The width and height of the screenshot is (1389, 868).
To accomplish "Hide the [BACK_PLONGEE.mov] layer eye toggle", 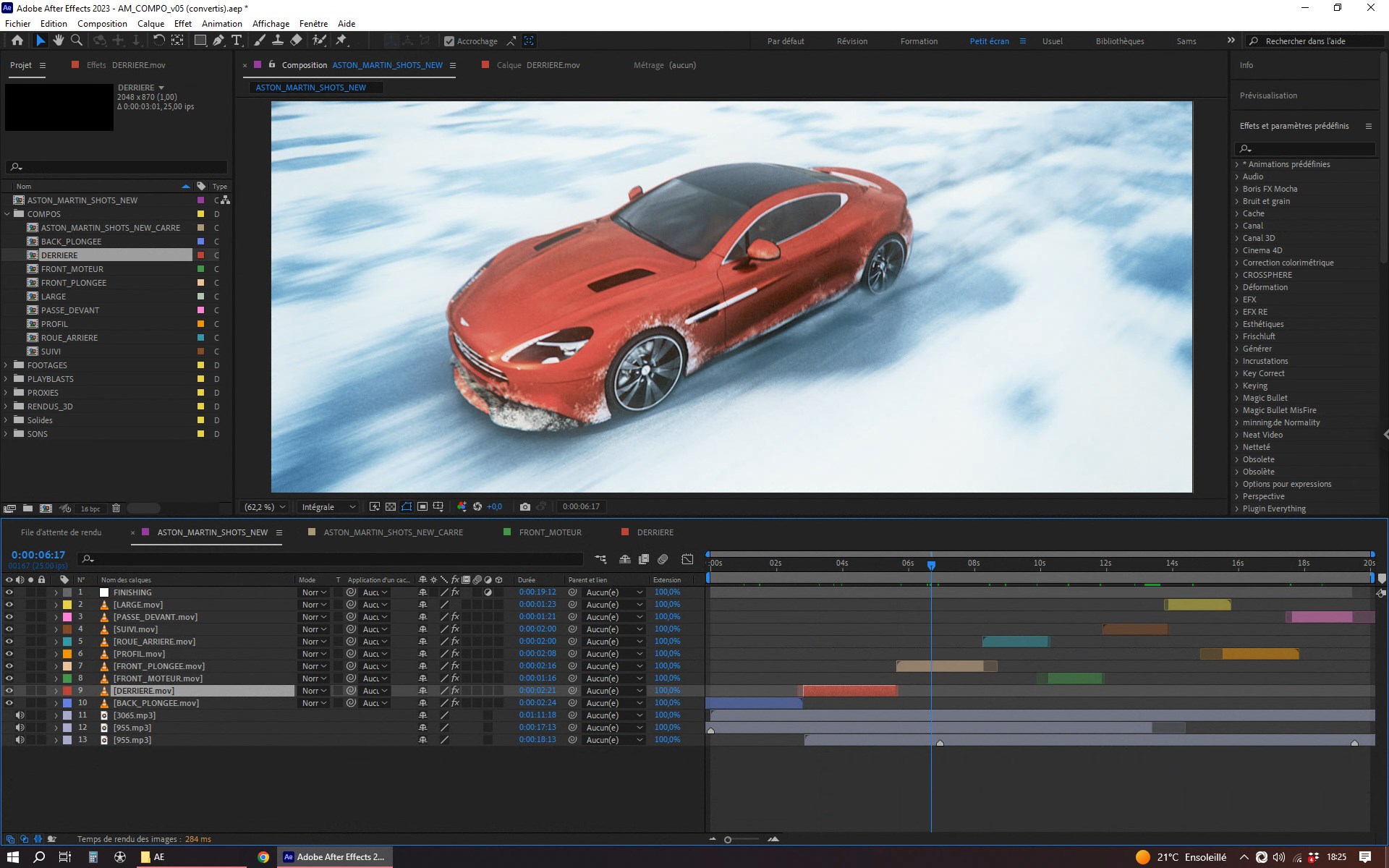I will [9, 703].
